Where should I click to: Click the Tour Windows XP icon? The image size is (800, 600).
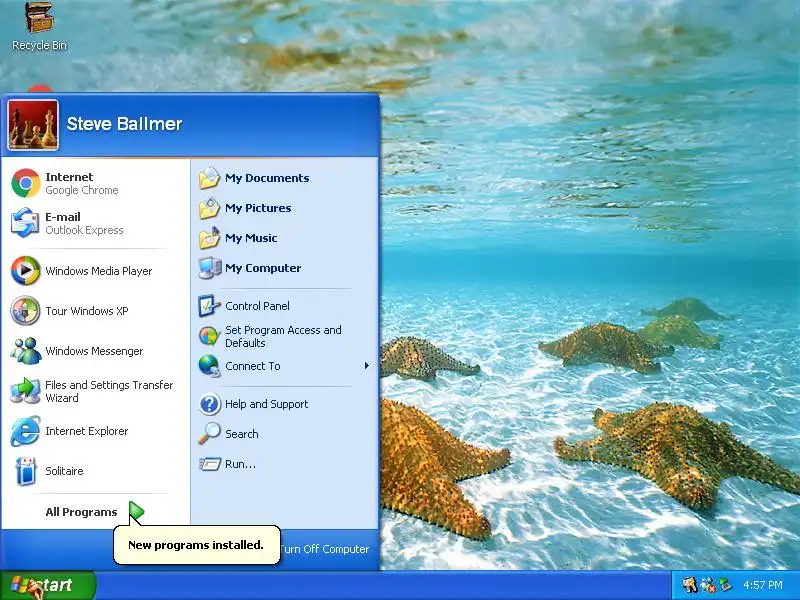26,311
